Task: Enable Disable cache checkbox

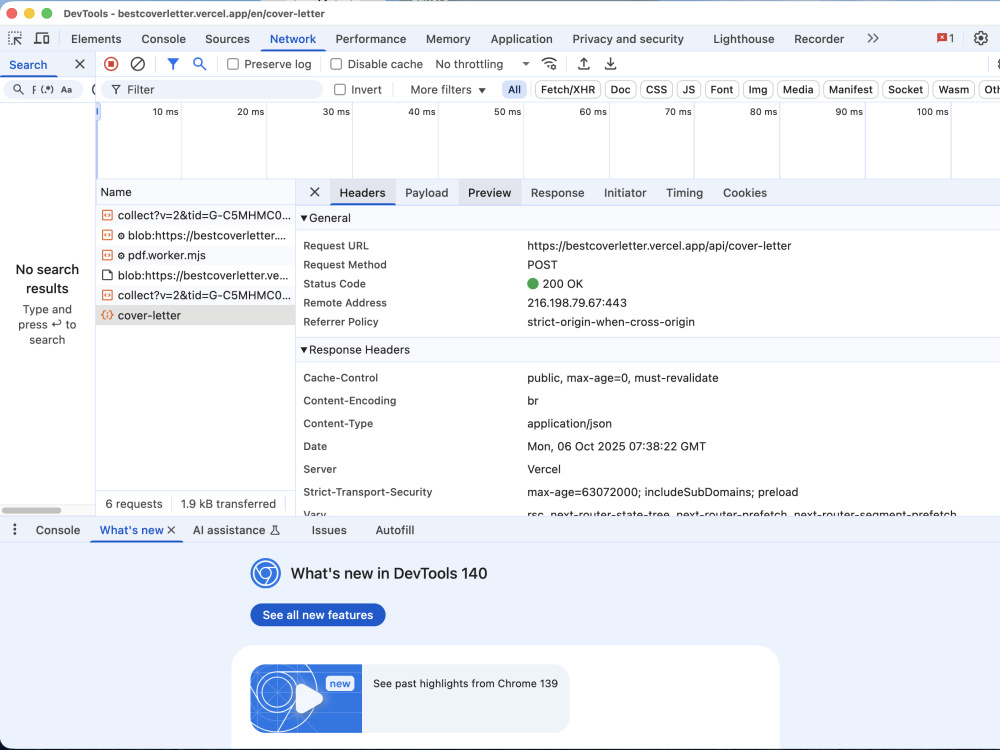Action: [x=336, y=64]
